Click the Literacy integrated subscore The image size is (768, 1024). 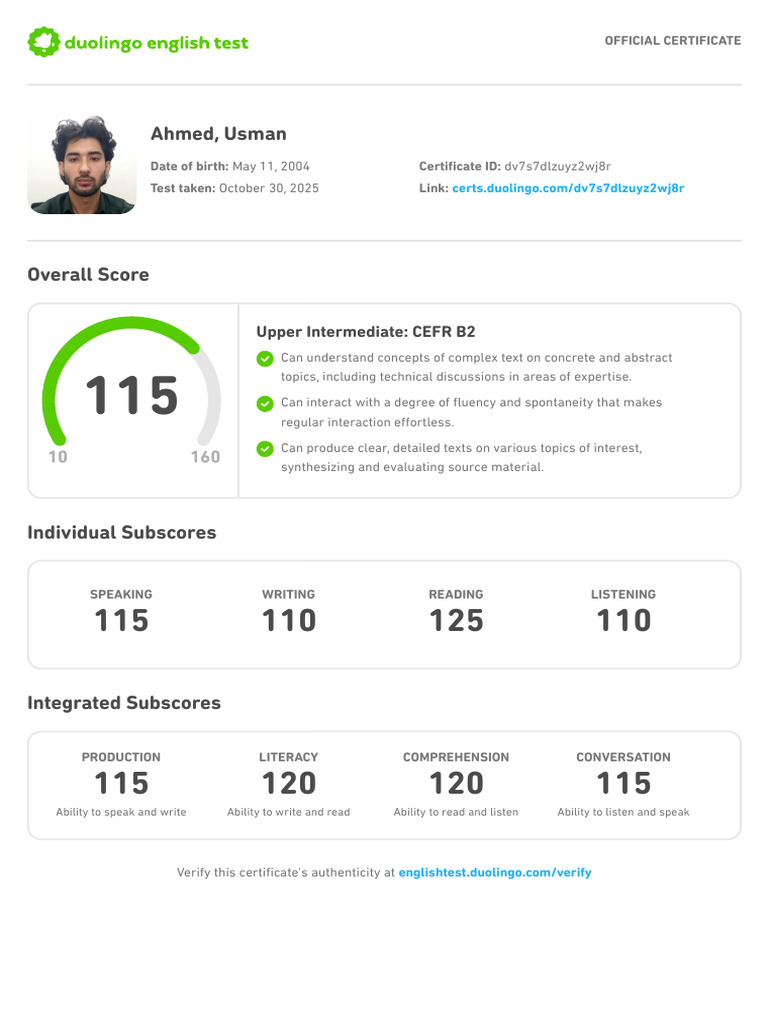click(x=288, y=783)
